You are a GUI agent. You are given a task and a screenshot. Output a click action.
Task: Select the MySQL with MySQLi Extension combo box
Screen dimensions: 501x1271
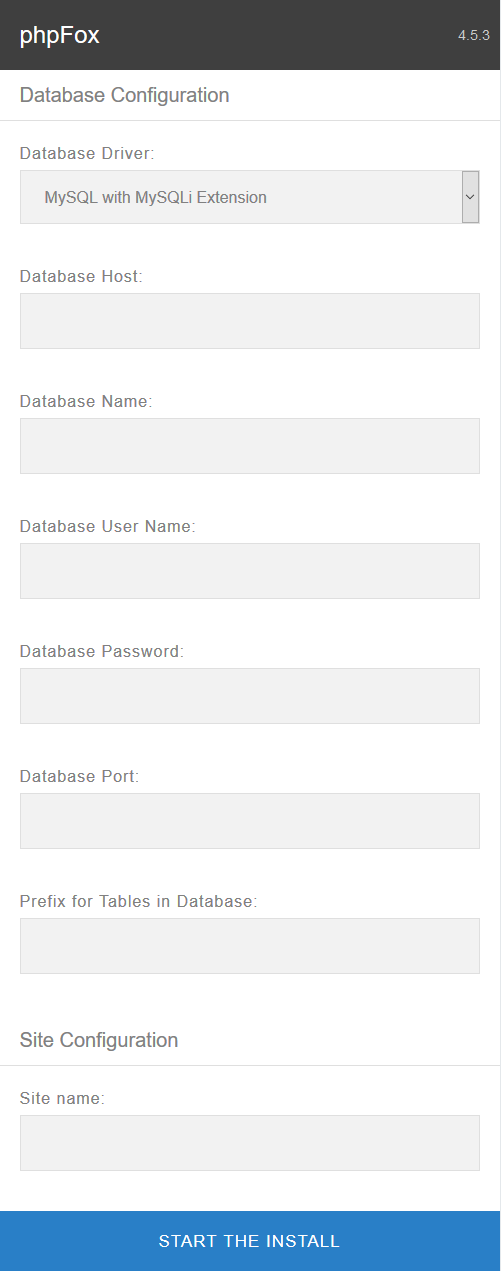click(250, 197)
